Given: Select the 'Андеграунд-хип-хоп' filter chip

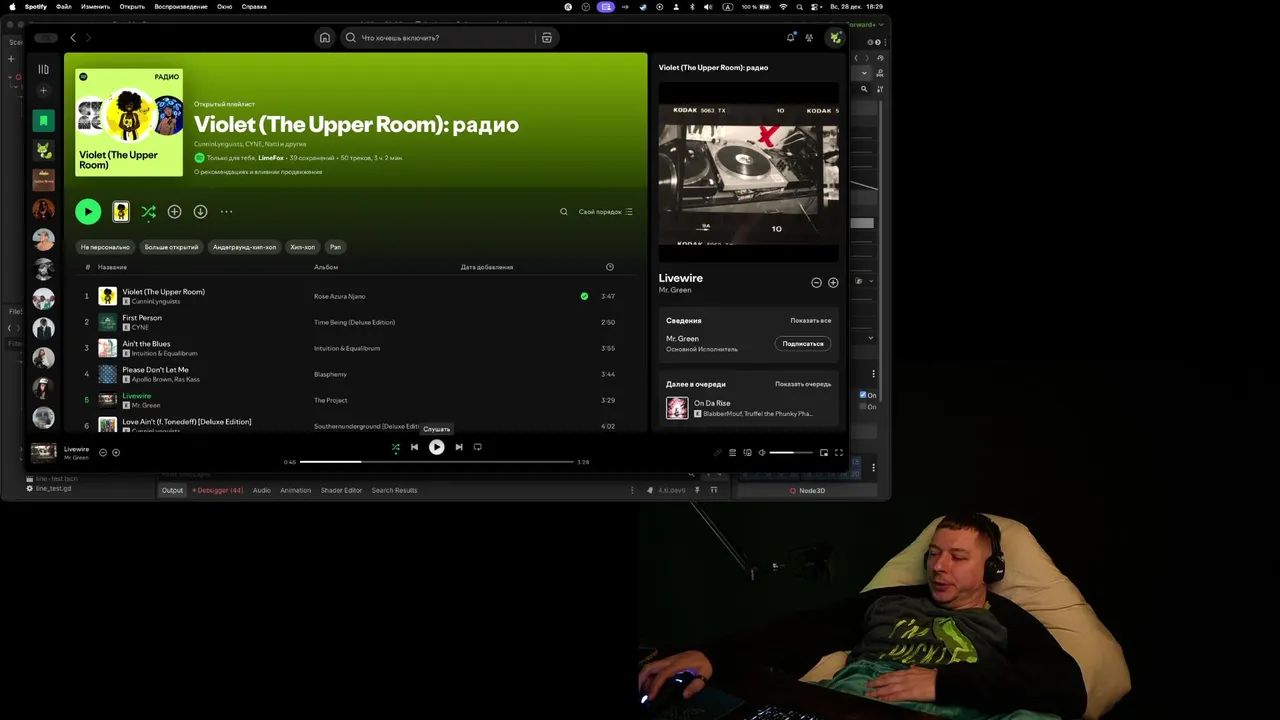Looking at the screenshot, I should (x=244, y=247).
